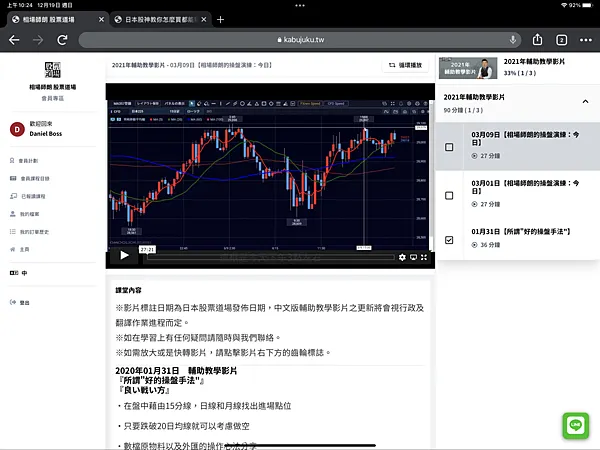600x450 pixels.
Task: Open 會員計劃 in the sidebar
Action: tap(24, 161)
